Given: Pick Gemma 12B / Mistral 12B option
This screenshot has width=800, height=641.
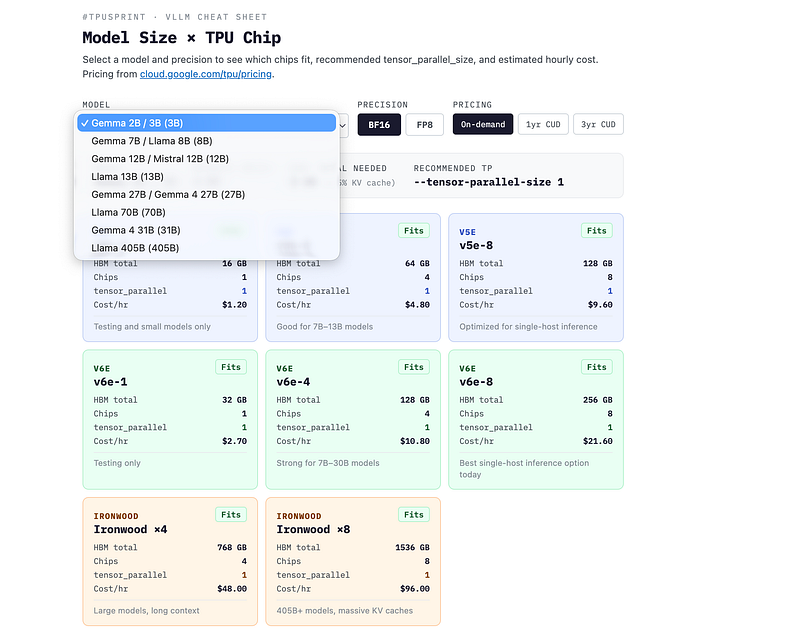Looking at the screenshot, I should click(206, 159).
